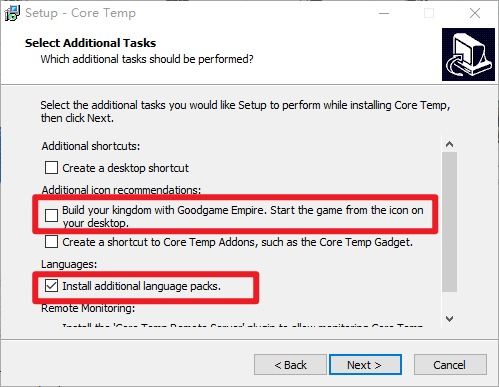Cancel the Core Temp installation

[450, 365]
